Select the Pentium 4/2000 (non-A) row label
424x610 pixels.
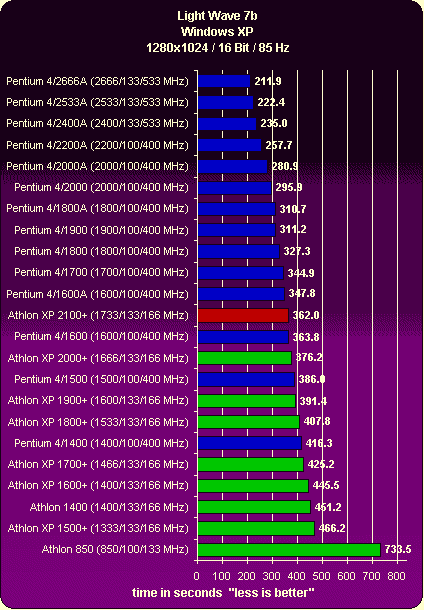click(x=101, y=187)
